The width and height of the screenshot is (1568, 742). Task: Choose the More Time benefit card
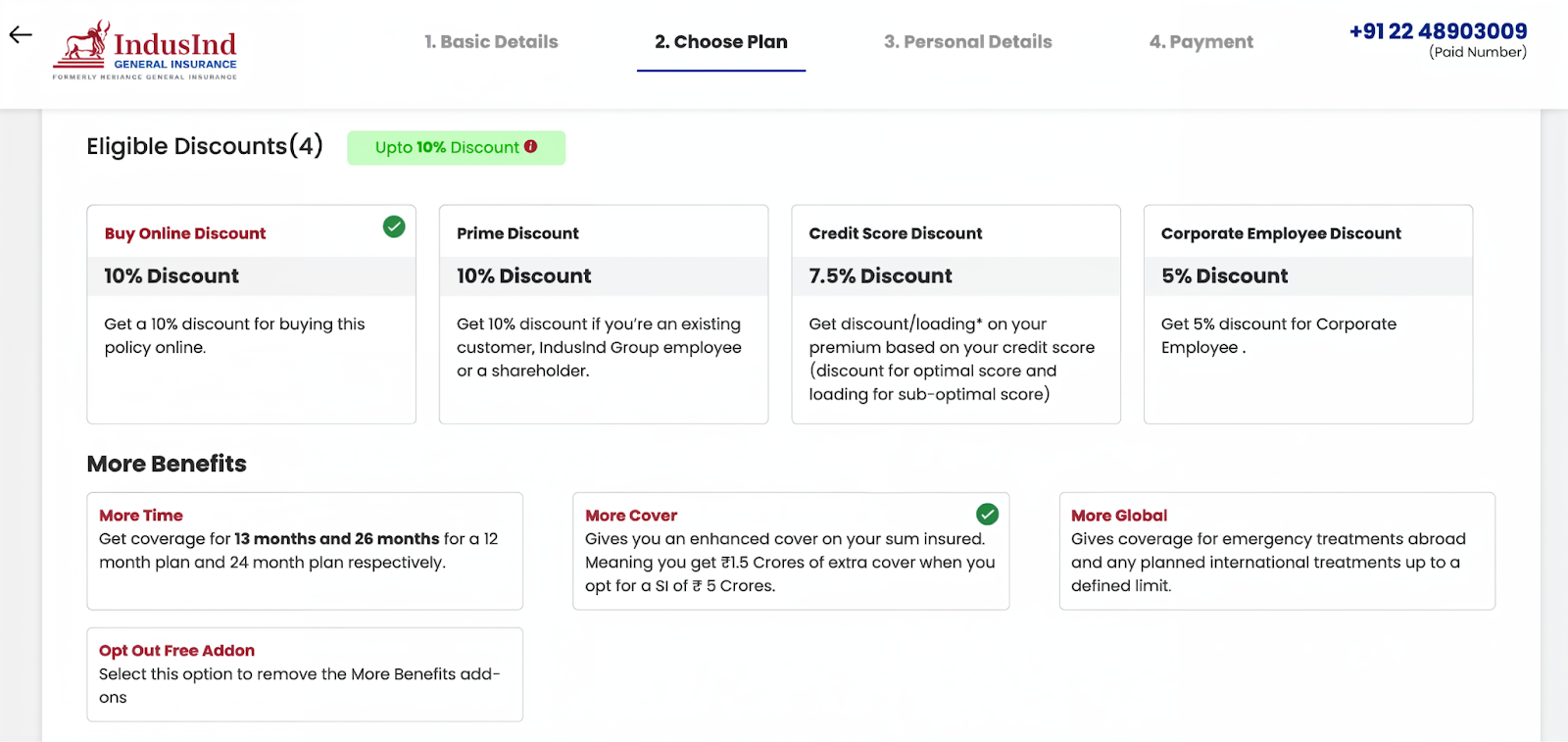305,551
